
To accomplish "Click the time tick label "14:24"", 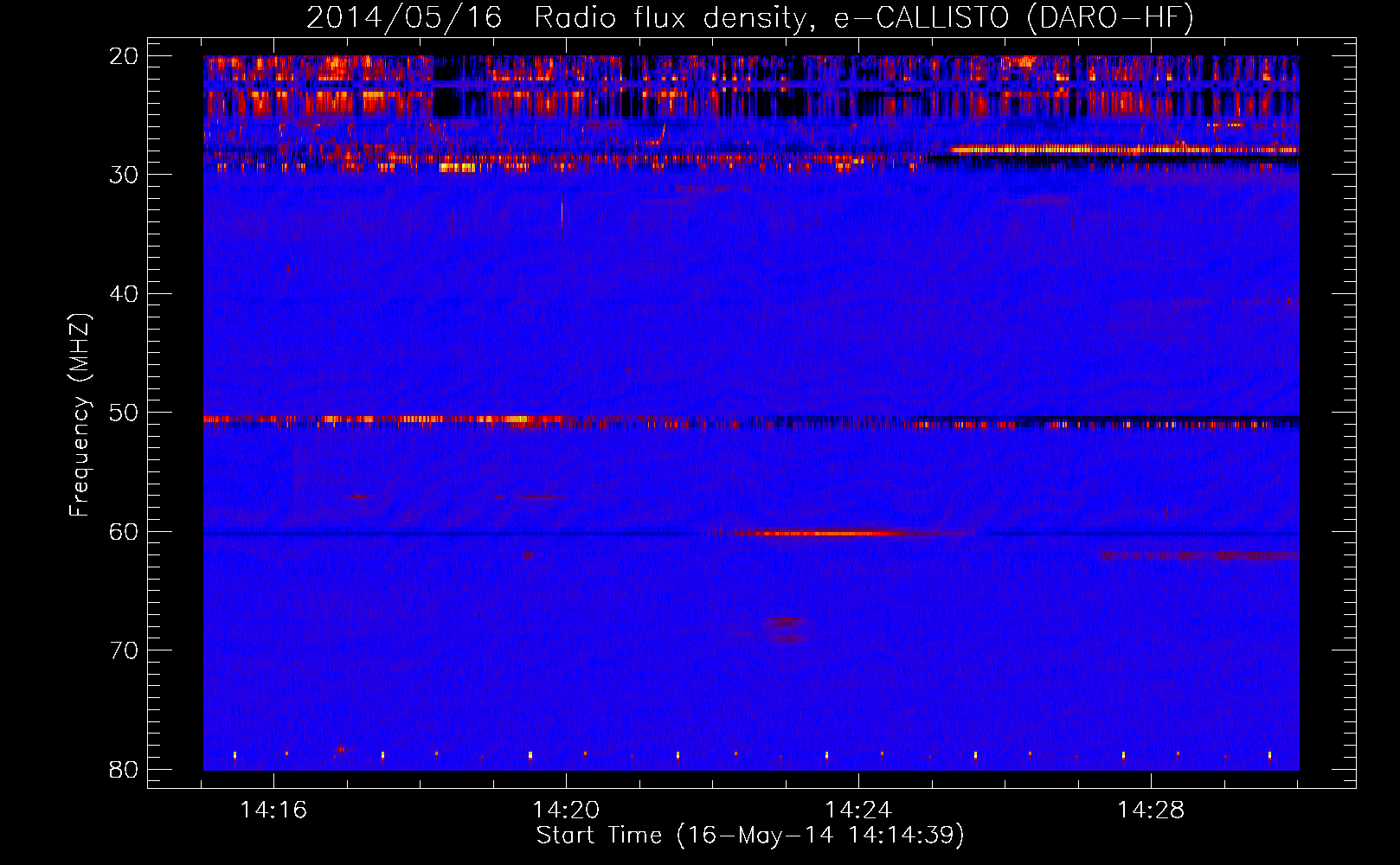I will pyautogui.click(x=858, y=811).
